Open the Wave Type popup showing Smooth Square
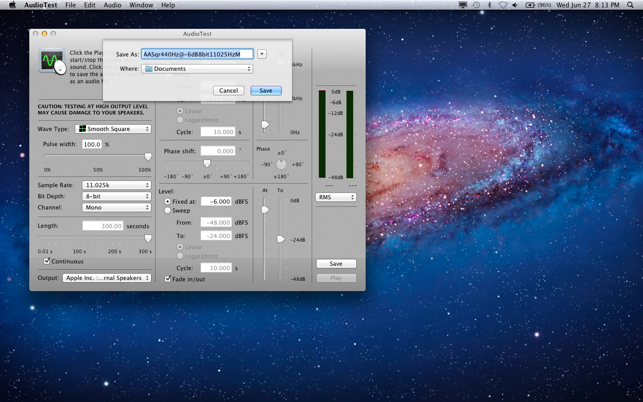 click(113, 129)
